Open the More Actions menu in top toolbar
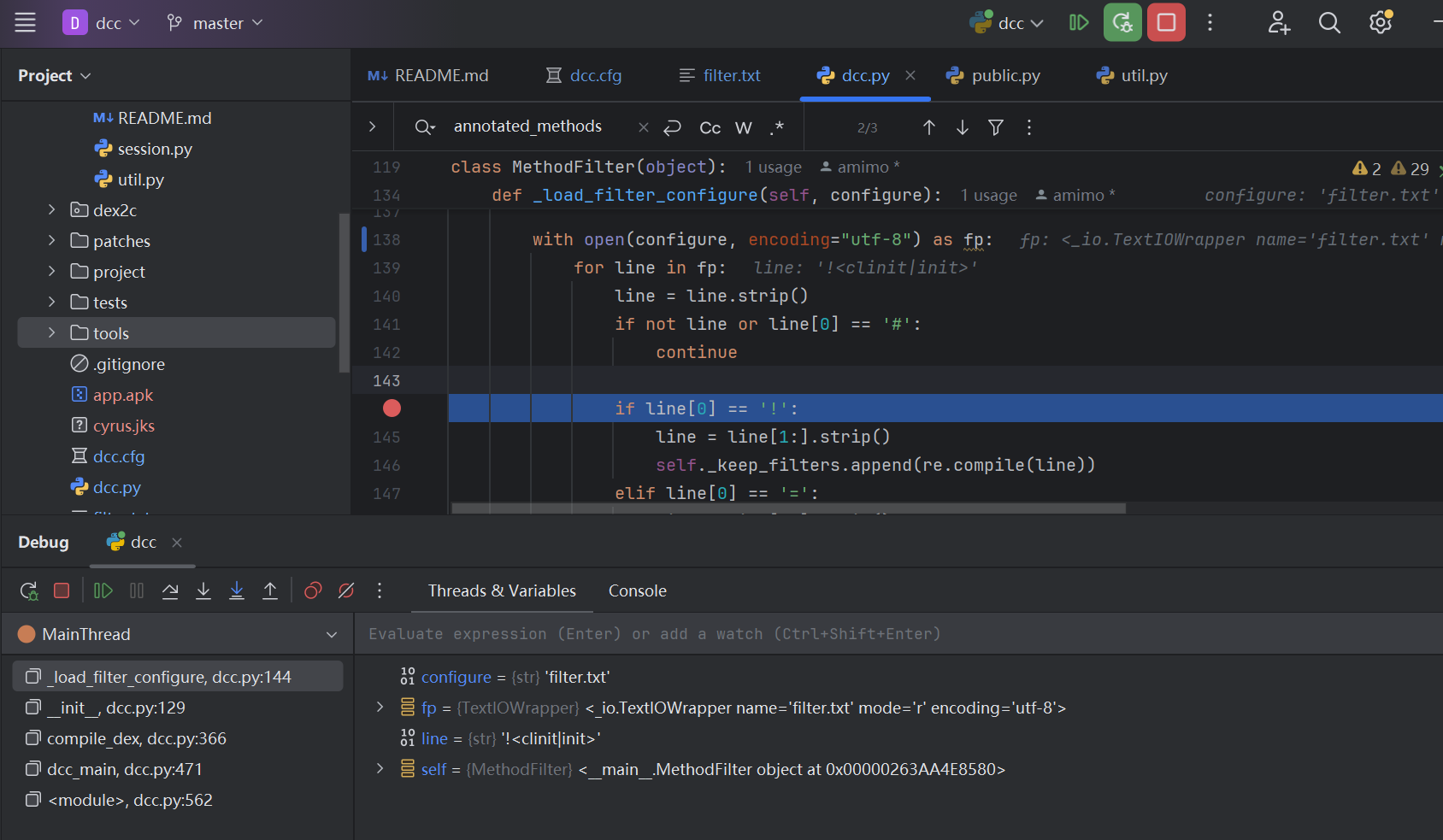Screen dimensions: 1443x840 [1210, 23]
